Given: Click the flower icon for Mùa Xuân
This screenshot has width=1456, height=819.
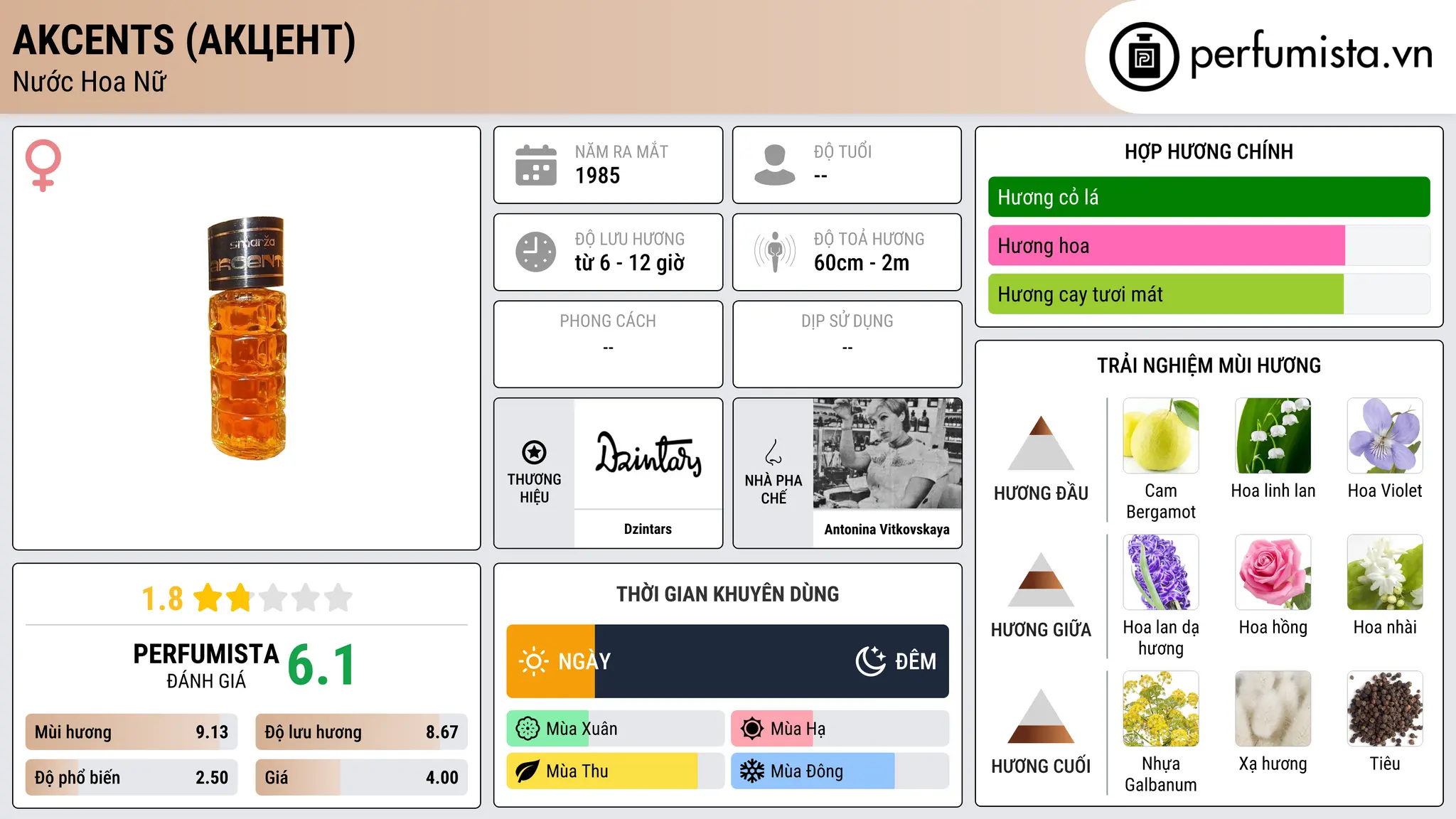Looking at the screenshot, I should coord(528,729).
